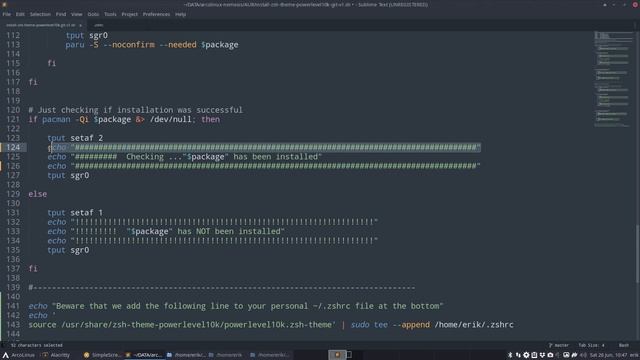Open the Preferences menu
This screenshot has height=360, width=640.
click(x=156, y=14)
